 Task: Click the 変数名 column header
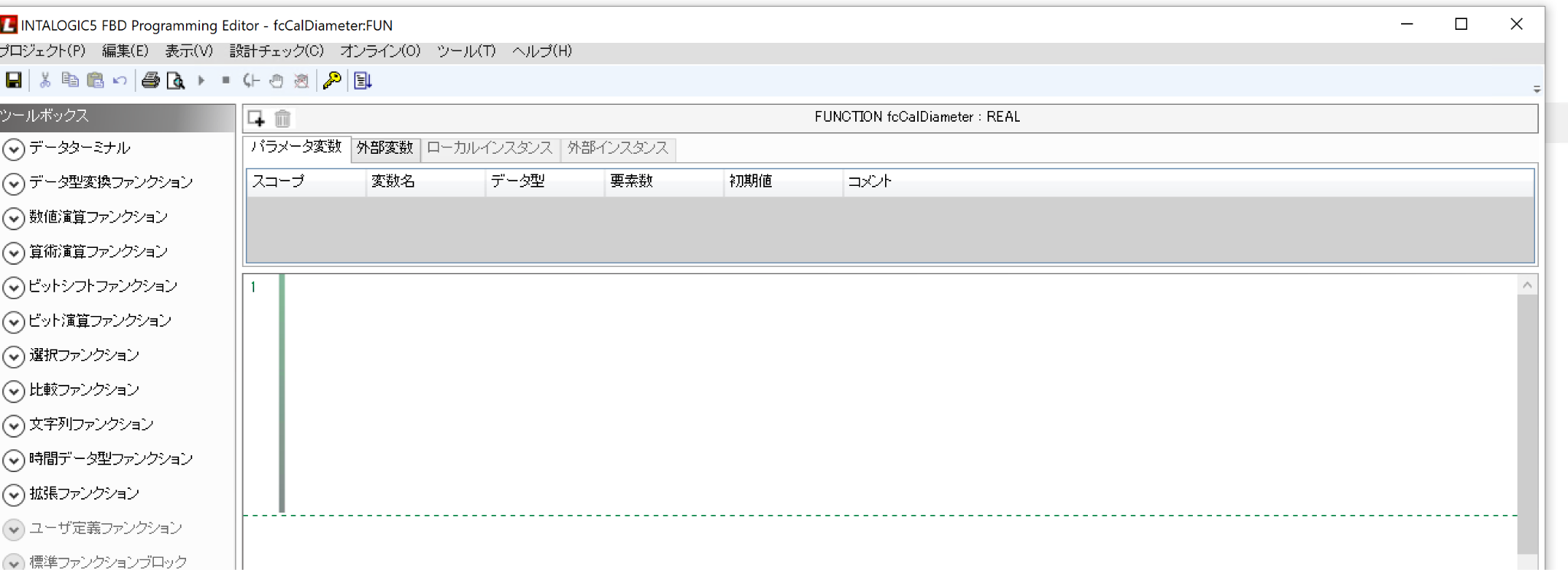point(394,181)
